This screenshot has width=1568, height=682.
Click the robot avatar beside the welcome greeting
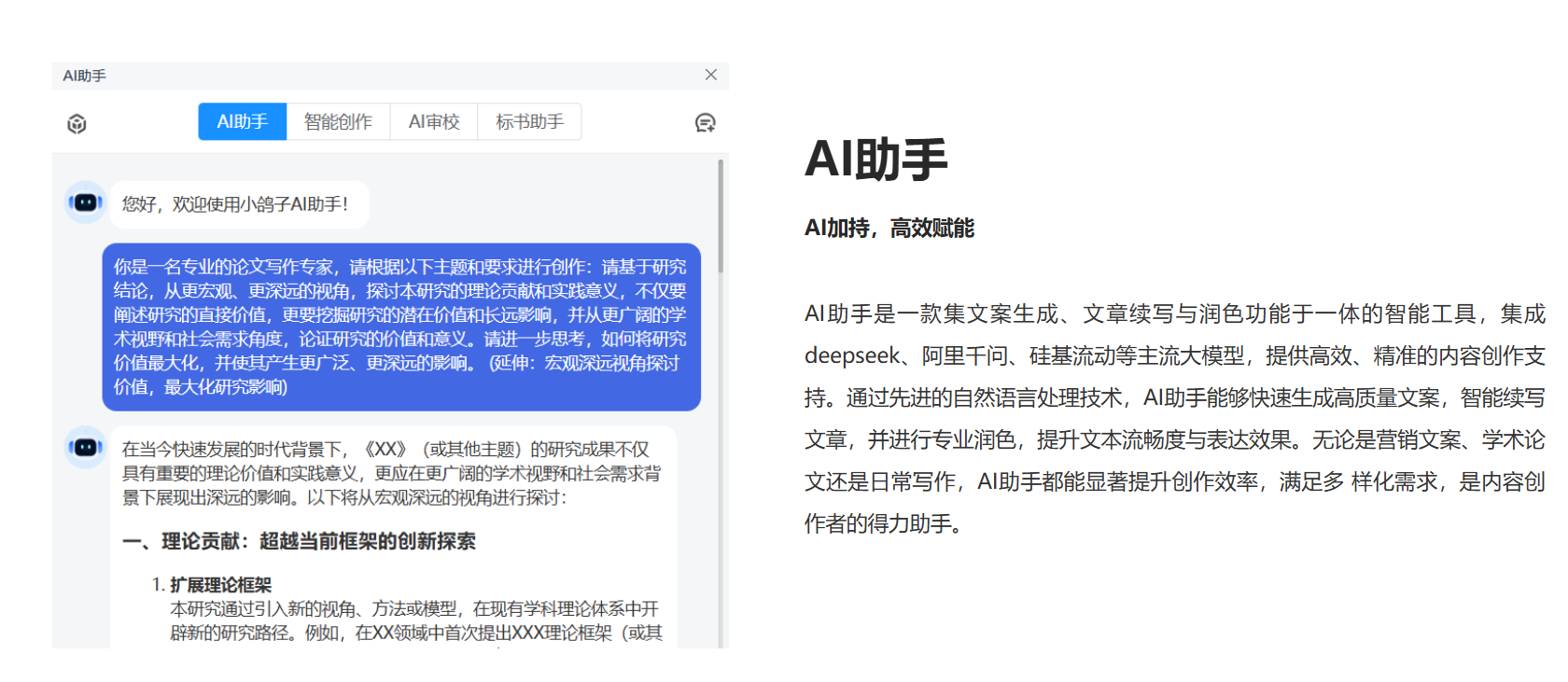[x=85, y=202]
